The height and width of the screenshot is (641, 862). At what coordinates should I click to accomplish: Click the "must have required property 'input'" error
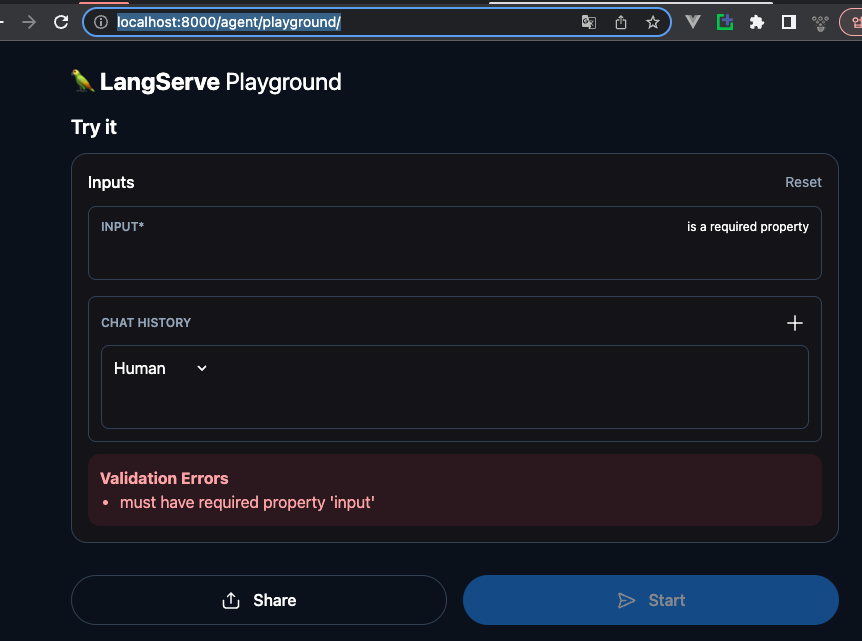pyautogui.click(x=247, y=502)
